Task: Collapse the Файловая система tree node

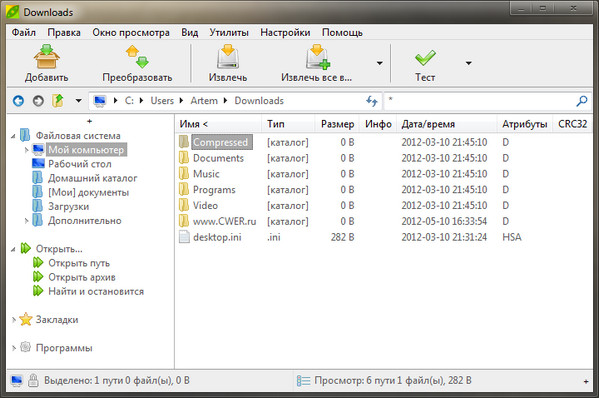Action: click(13, 136)
